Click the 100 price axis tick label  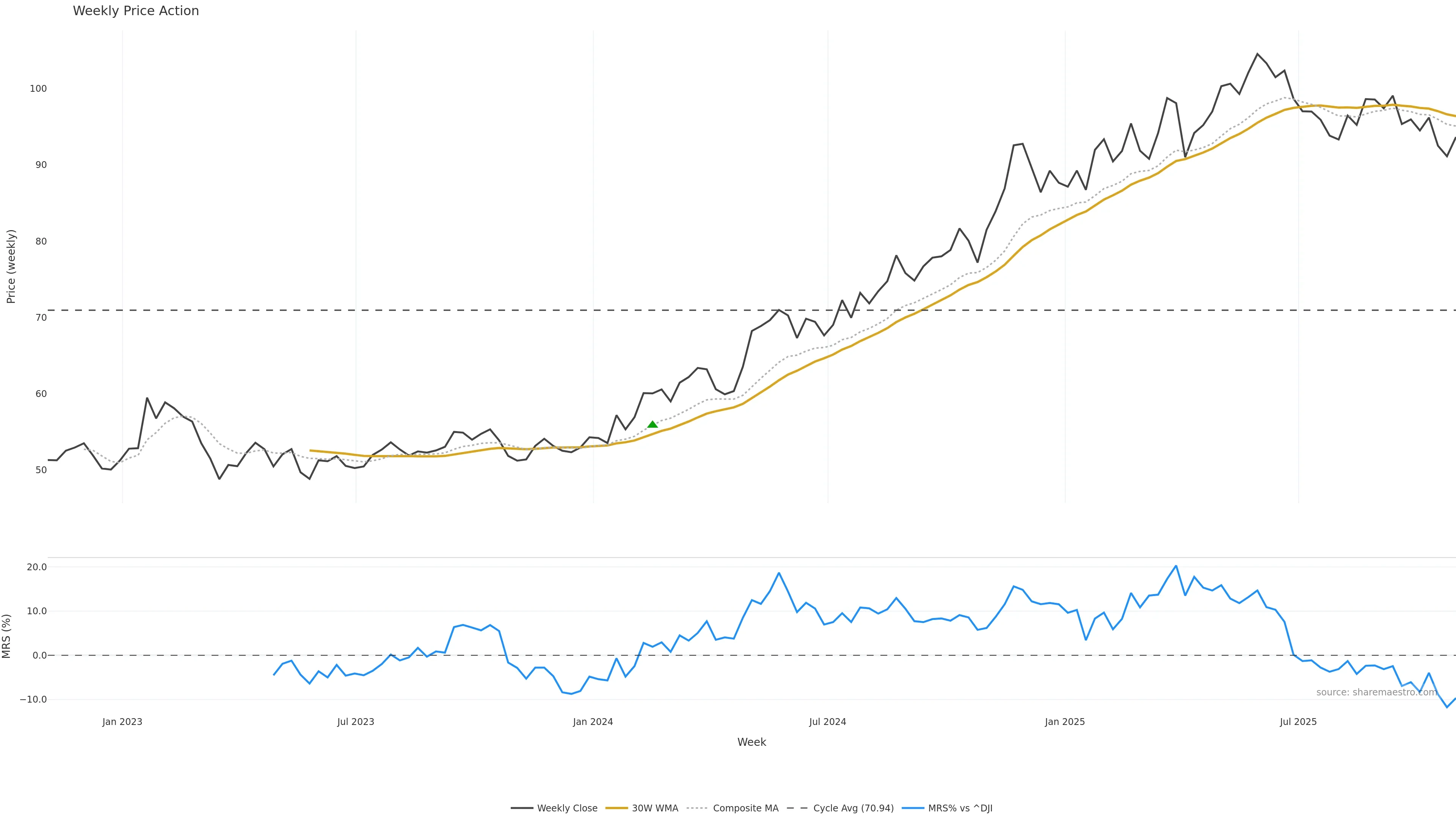pyautogui.click(x=38, y=89)
